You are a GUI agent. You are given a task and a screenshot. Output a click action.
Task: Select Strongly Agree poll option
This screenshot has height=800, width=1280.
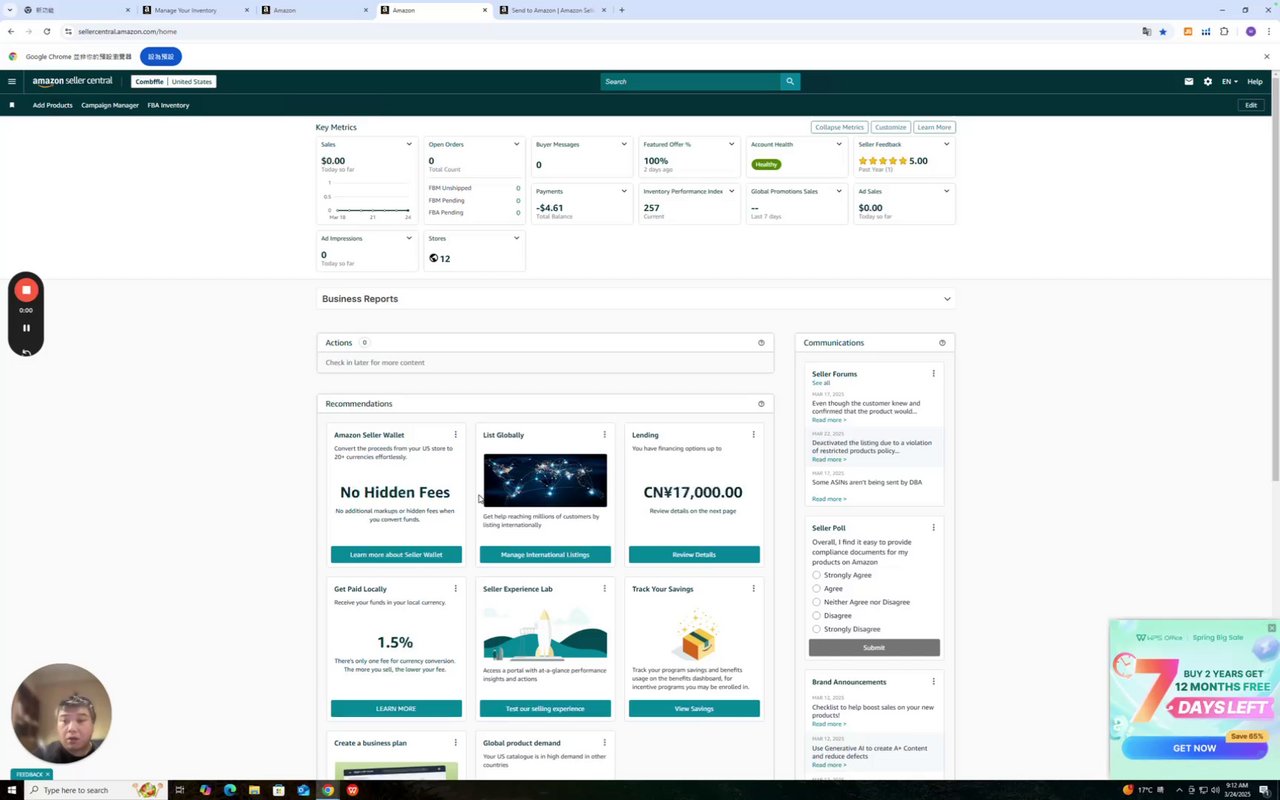click(x=816, y=575)
